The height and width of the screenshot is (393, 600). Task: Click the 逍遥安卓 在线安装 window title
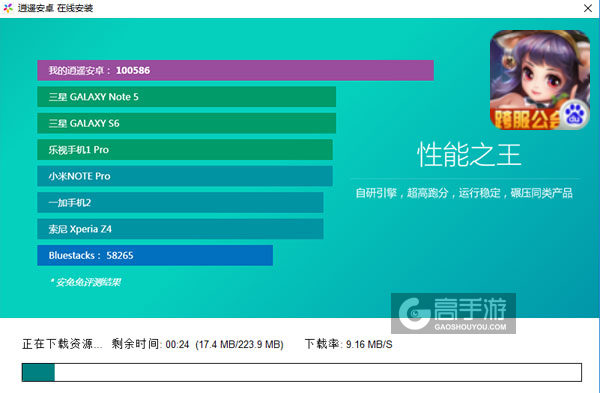pyautogui.click(x=55, y=8)
